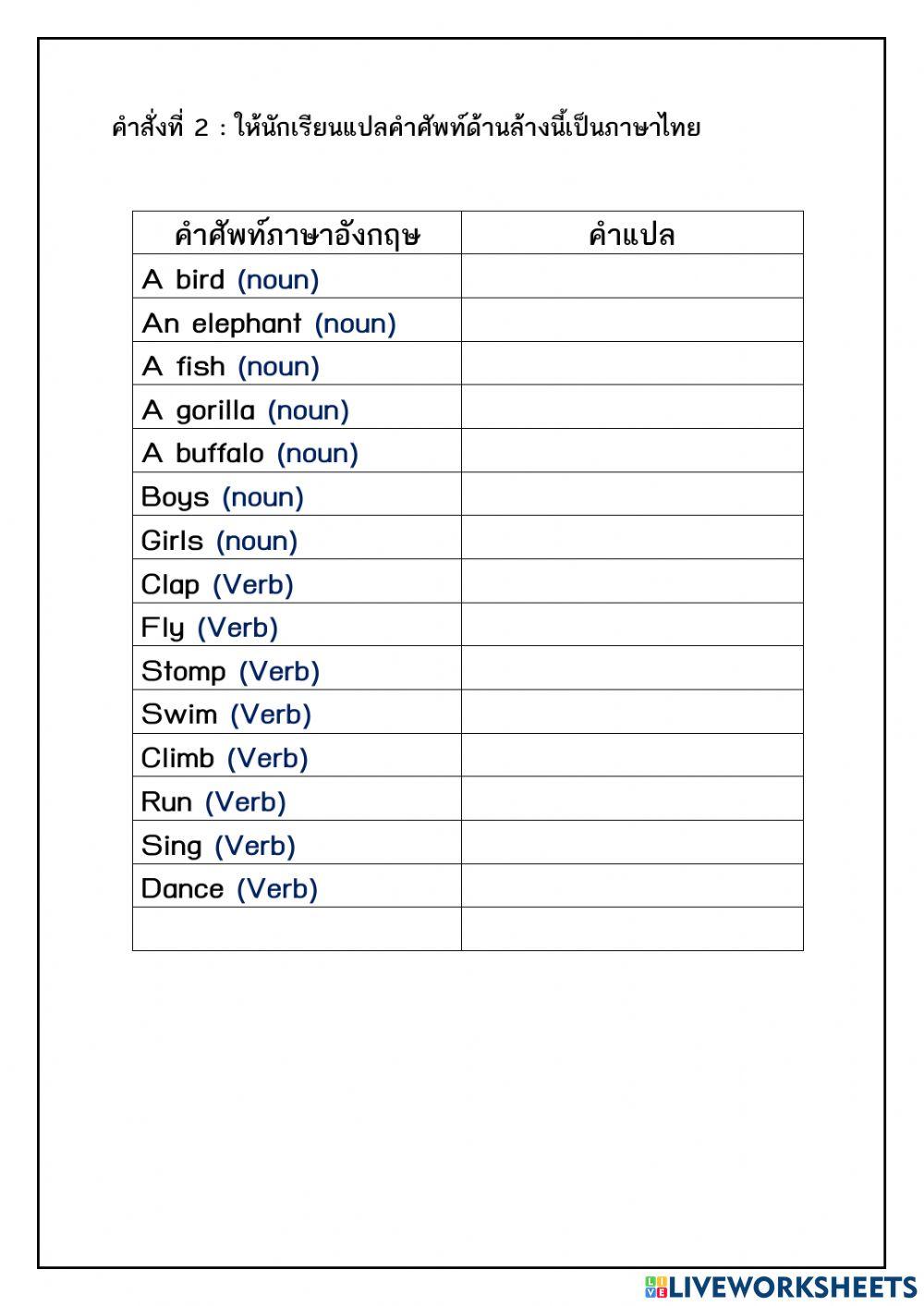Select the translation cell for "Sing"
Viewport: 924px width, 1306px height.
(x=632, y=842)
